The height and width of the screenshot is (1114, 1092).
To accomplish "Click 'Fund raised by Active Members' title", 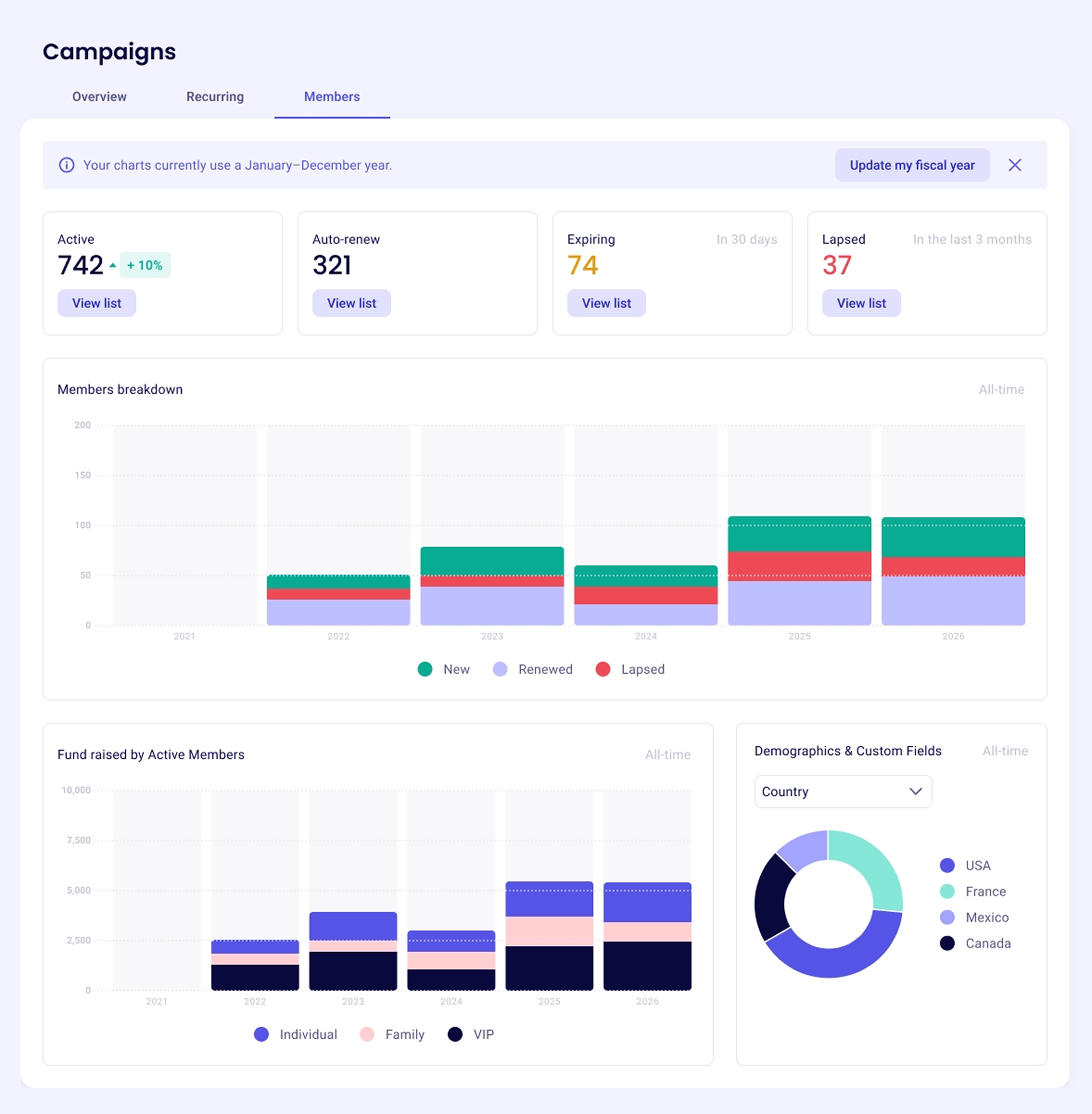I will 151,754.
